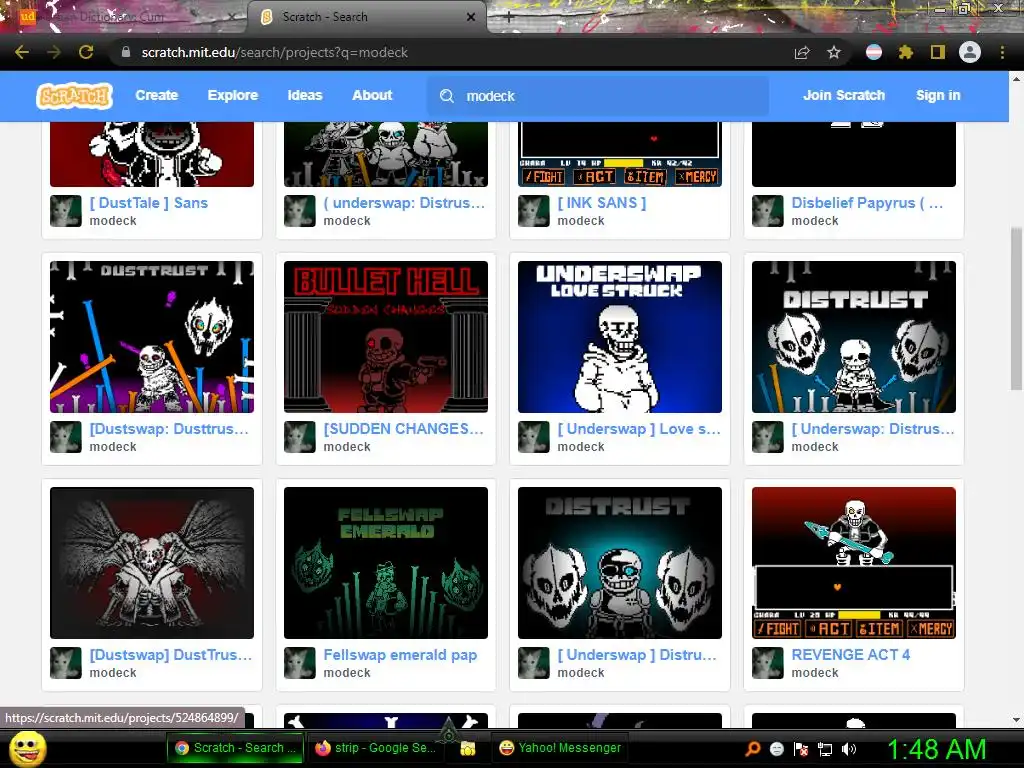
Task: Switch to the Scratch - Search tab
Action: [367, 17]
